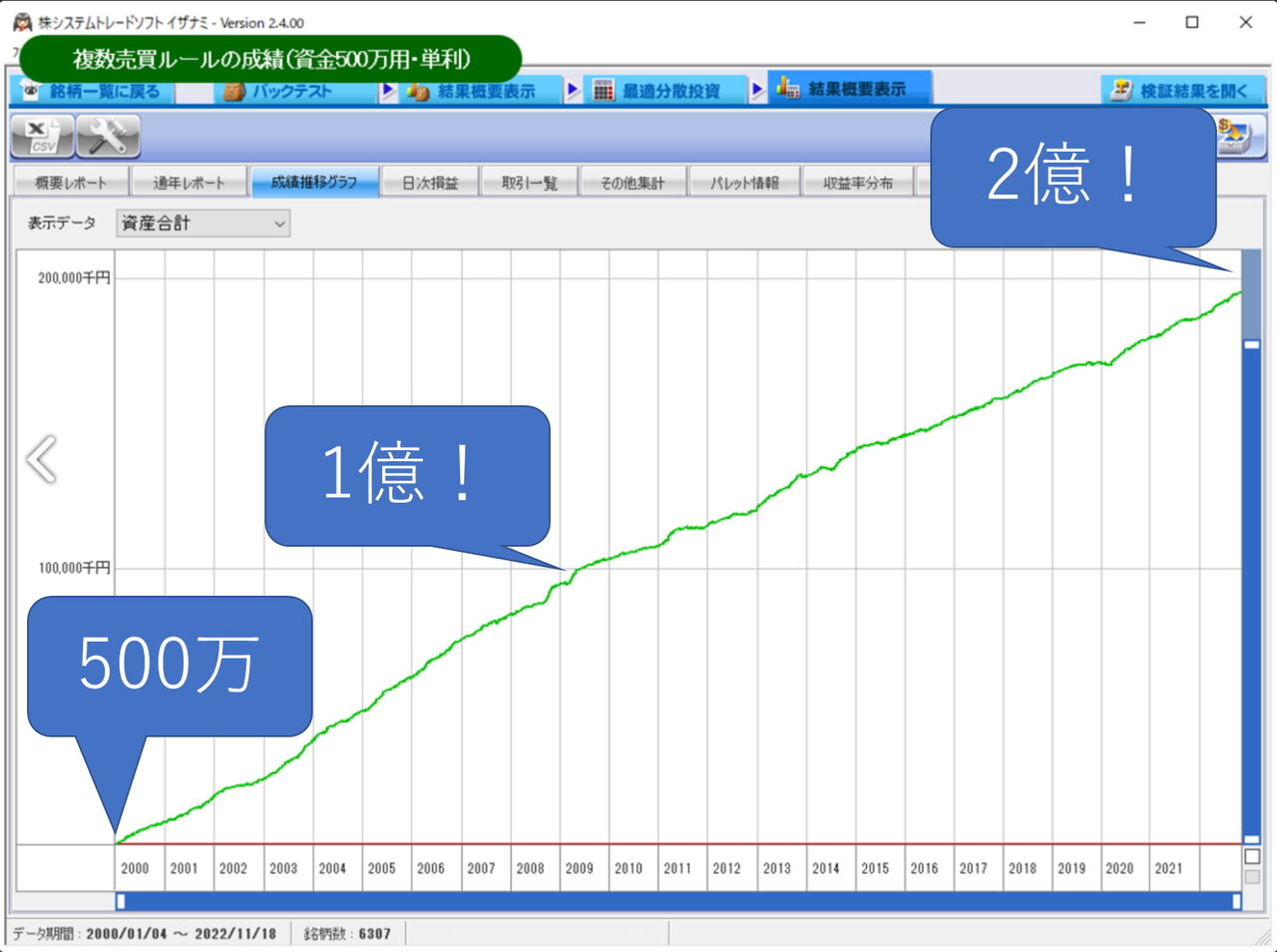
Task: Click the 2005 year label
Action: (x=381, y=868)
